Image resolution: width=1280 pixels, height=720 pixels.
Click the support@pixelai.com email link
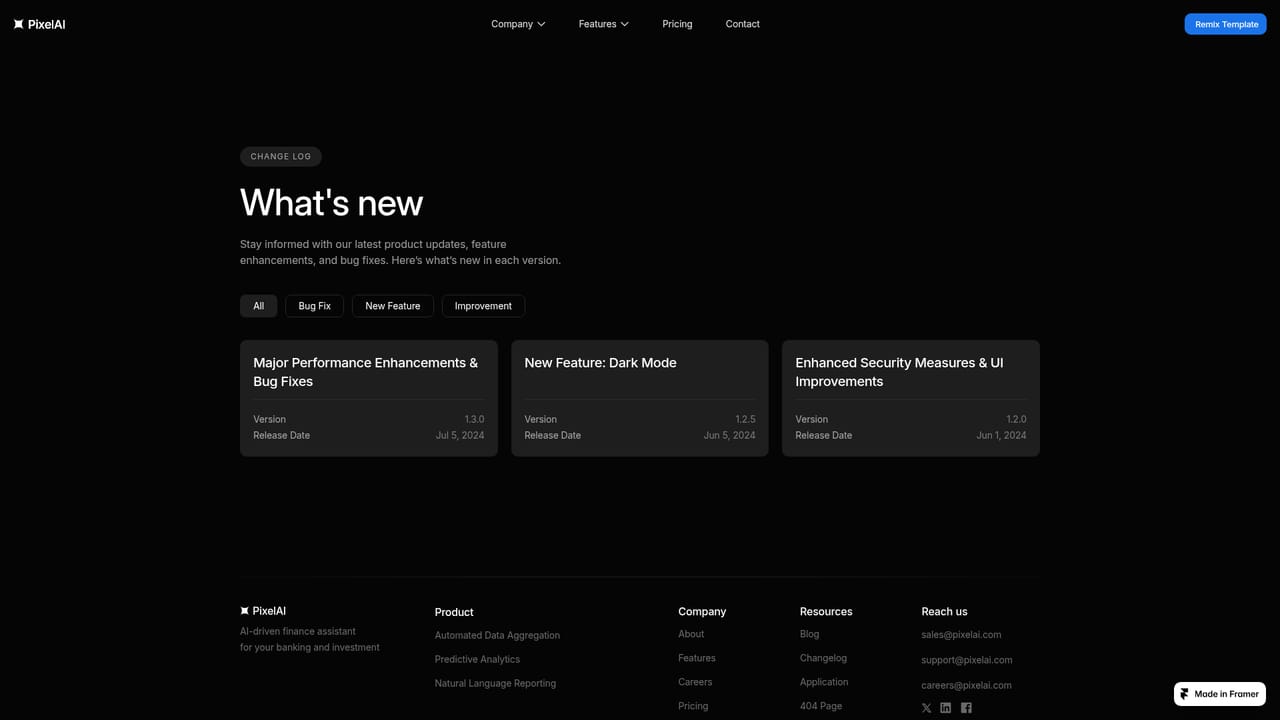click(x=967, y=660)
